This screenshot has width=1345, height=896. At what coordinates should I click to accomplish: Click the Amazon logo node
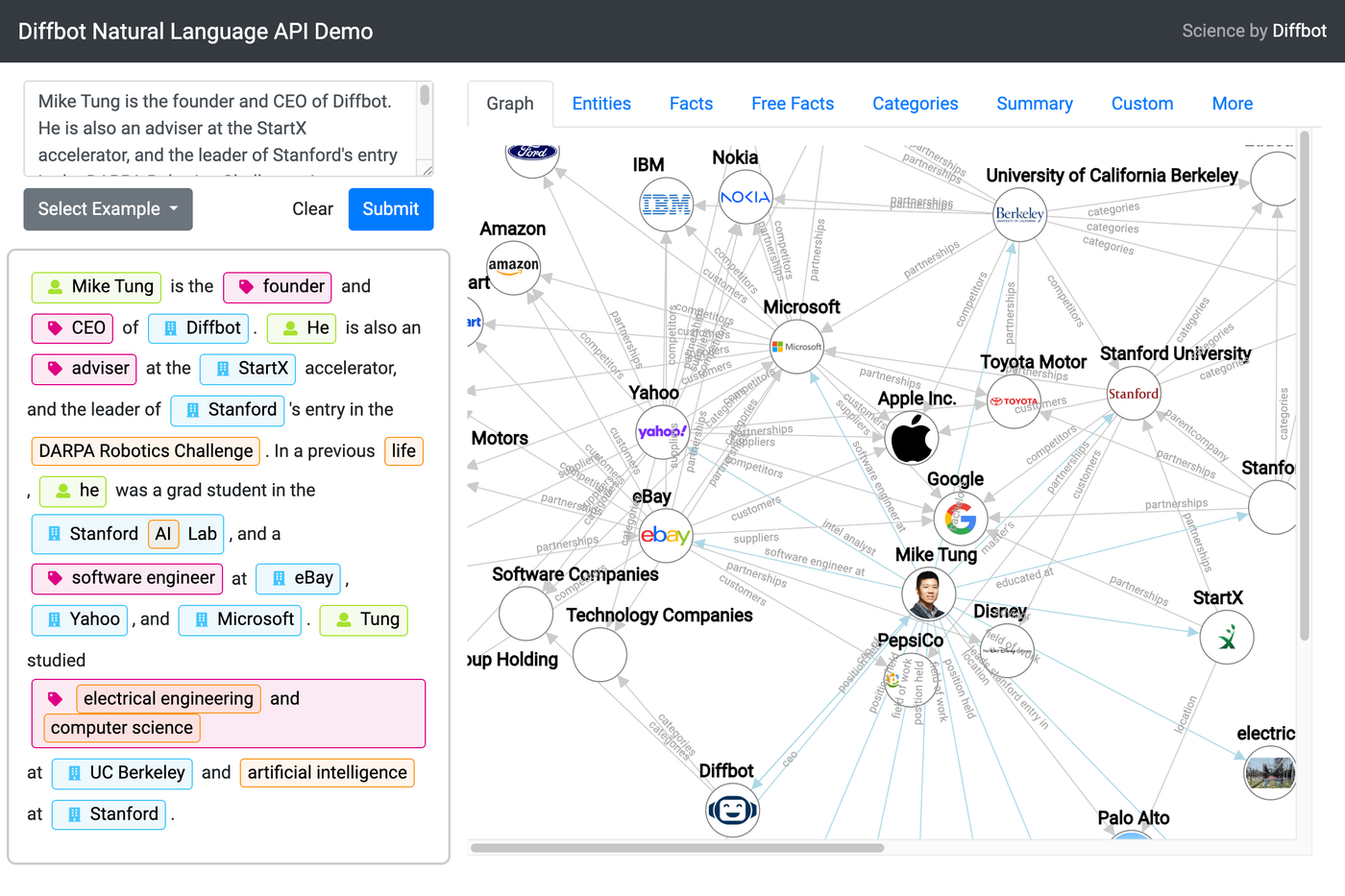[513, 267]
